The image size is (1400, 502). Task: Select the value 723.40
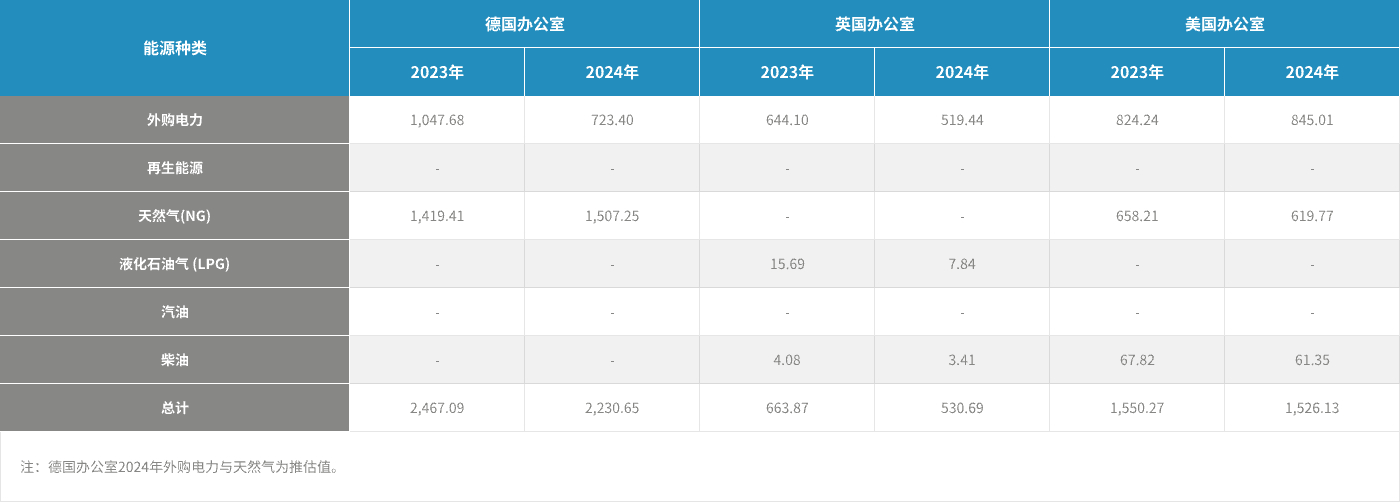click(612, 120)
